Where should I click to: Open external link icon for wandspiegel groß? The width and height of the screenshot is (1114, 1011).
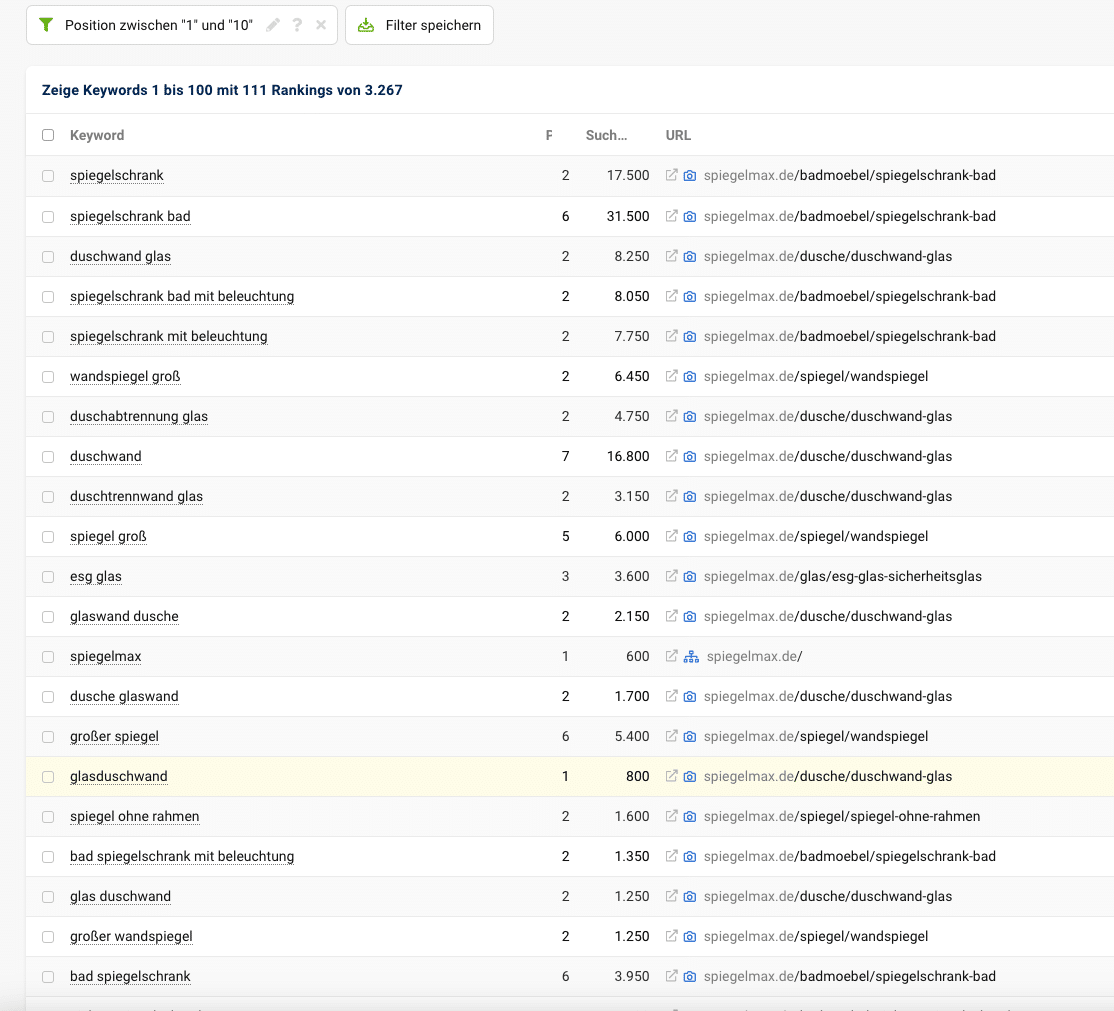[671, 376]
